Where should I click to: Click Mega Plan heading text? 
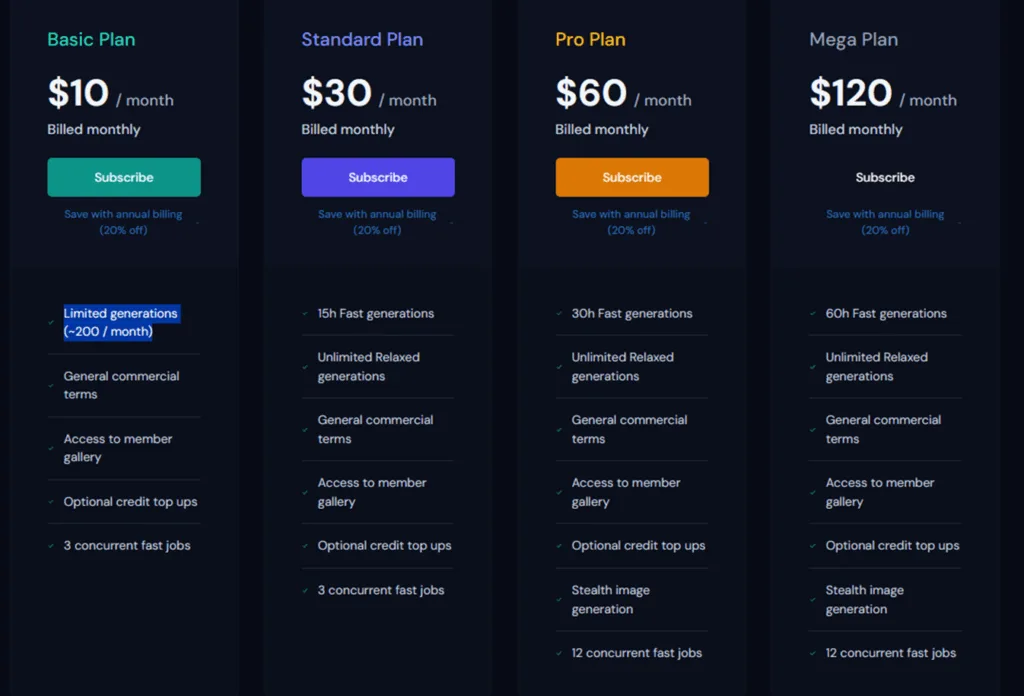coord(854,40)
